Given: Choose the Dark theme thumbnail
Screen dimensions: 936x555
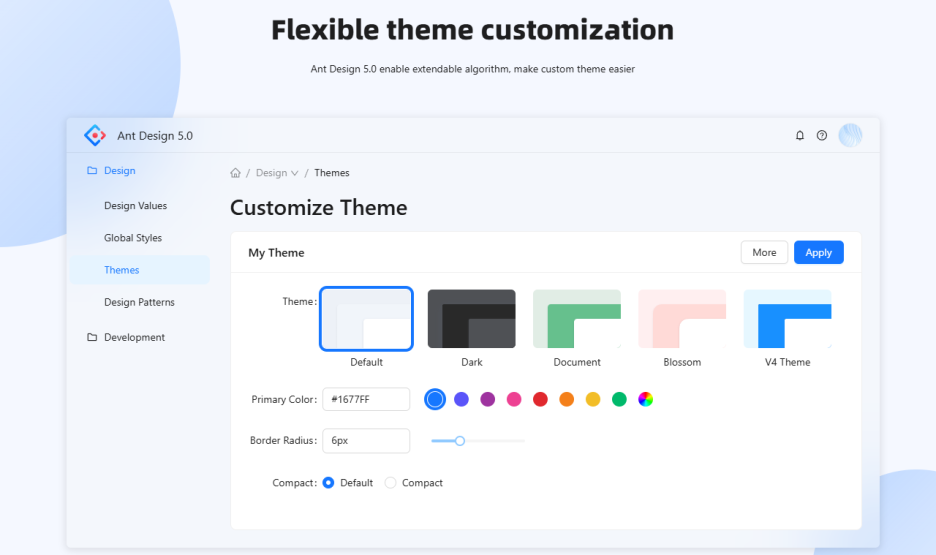Looking at the screenshot, I should 472,319.
